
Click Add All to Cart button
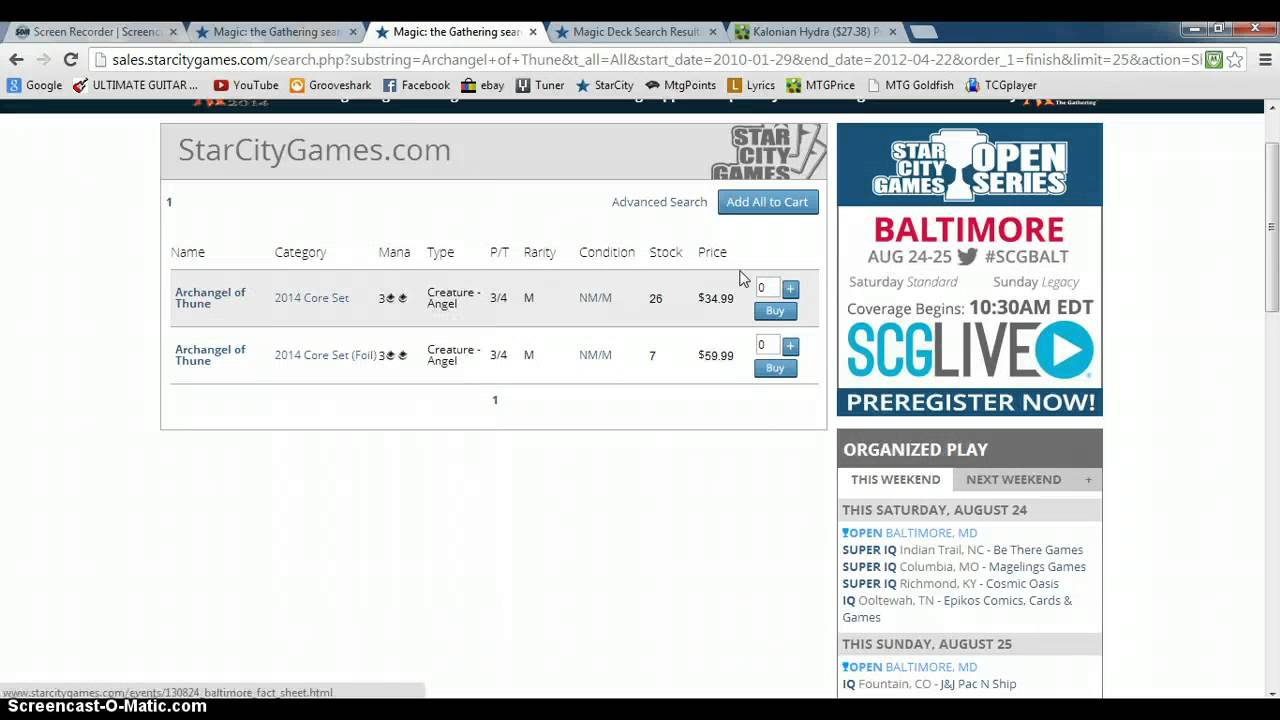767,202
